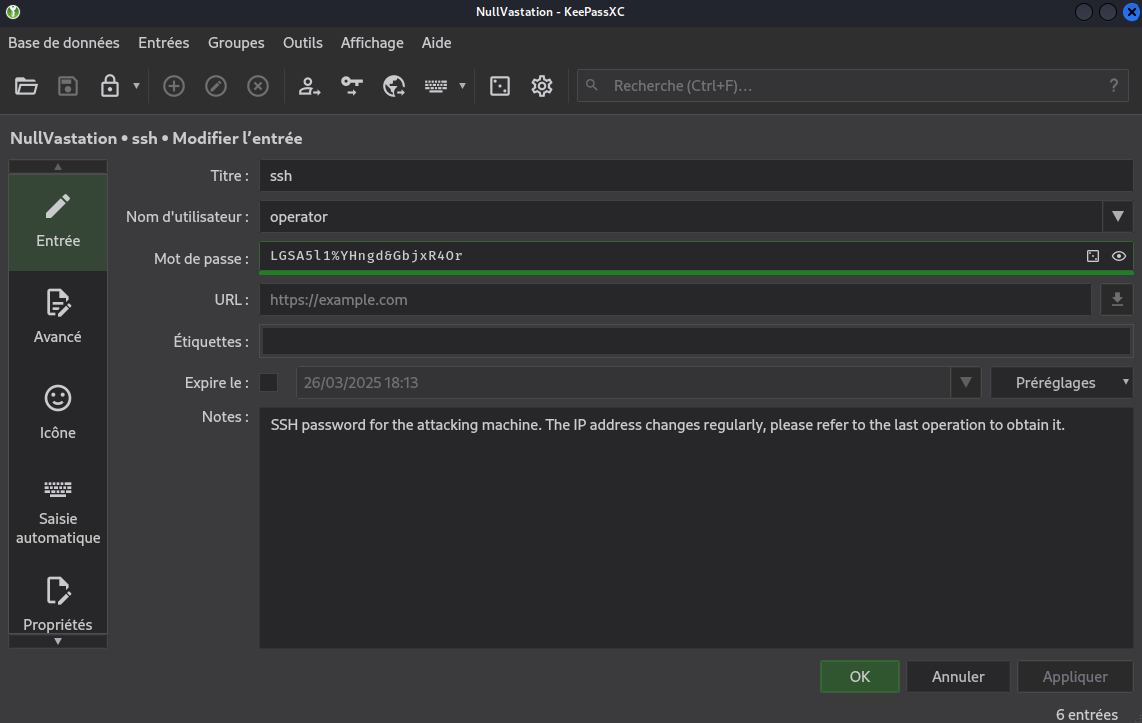Open the Groupes menu
This screenshot has width=1142, height=723.
coord(236,43)
